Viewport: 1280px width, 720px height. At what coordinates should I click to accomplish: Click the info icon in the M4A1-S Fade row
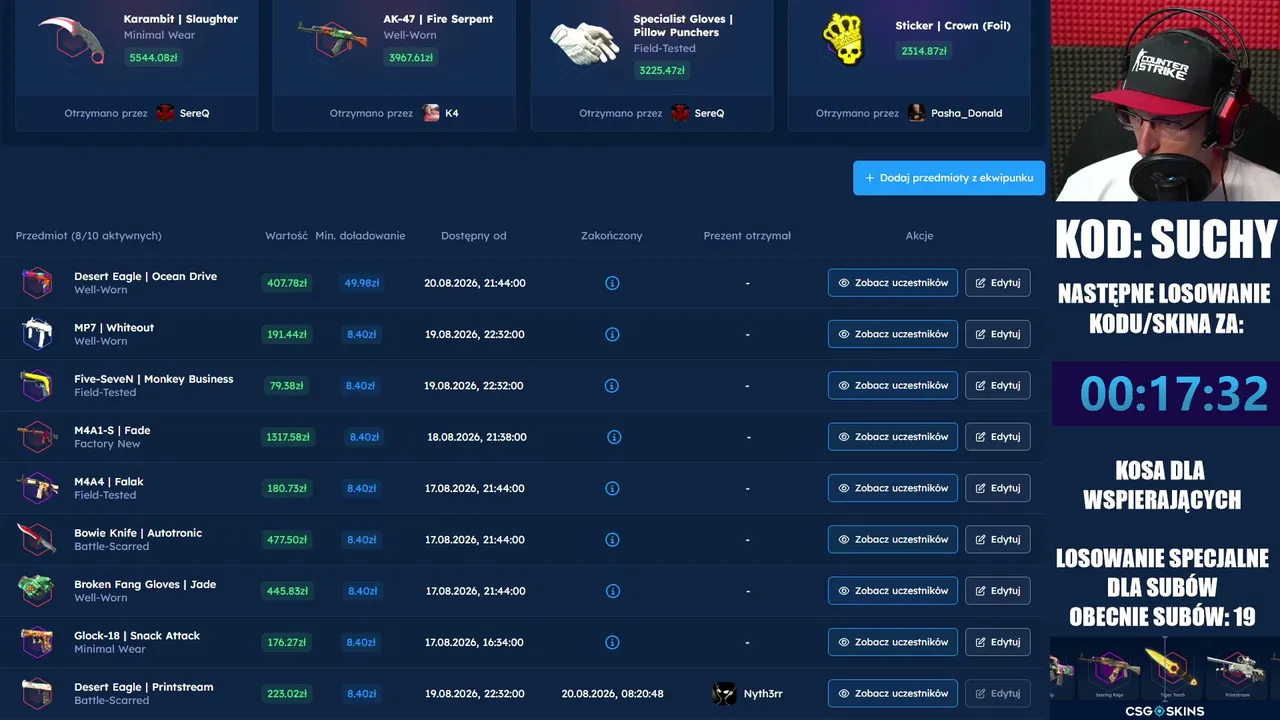pyautogui.click(x=614, y=437)
